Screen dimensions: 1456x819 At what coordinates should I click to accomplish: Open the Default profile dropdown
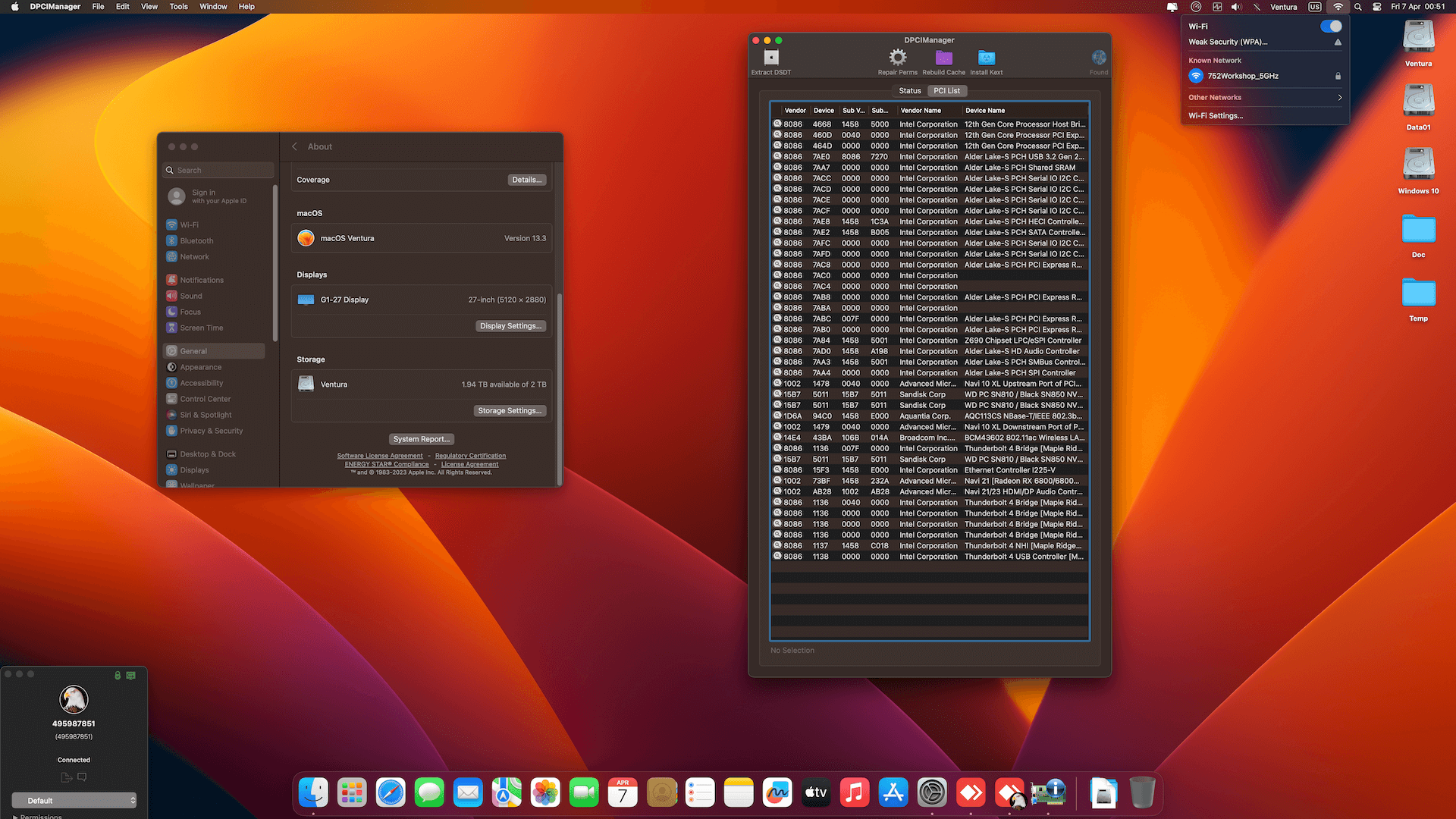(x=74, y=800)
